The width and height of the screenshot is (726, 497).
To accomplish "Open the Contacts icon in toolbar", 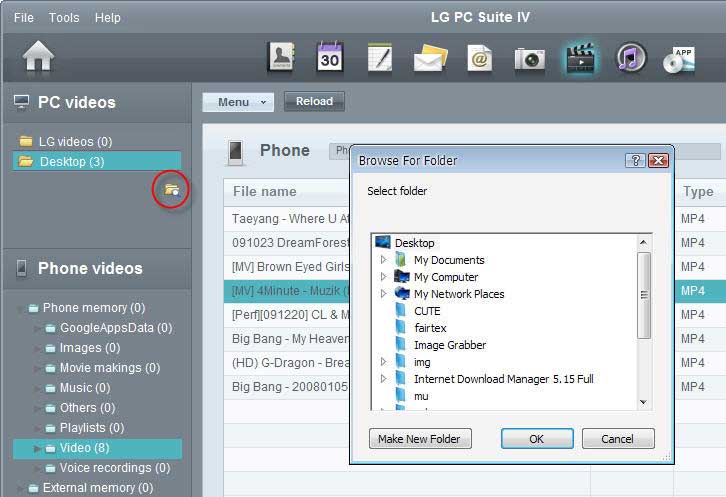I will click(281, 58).
